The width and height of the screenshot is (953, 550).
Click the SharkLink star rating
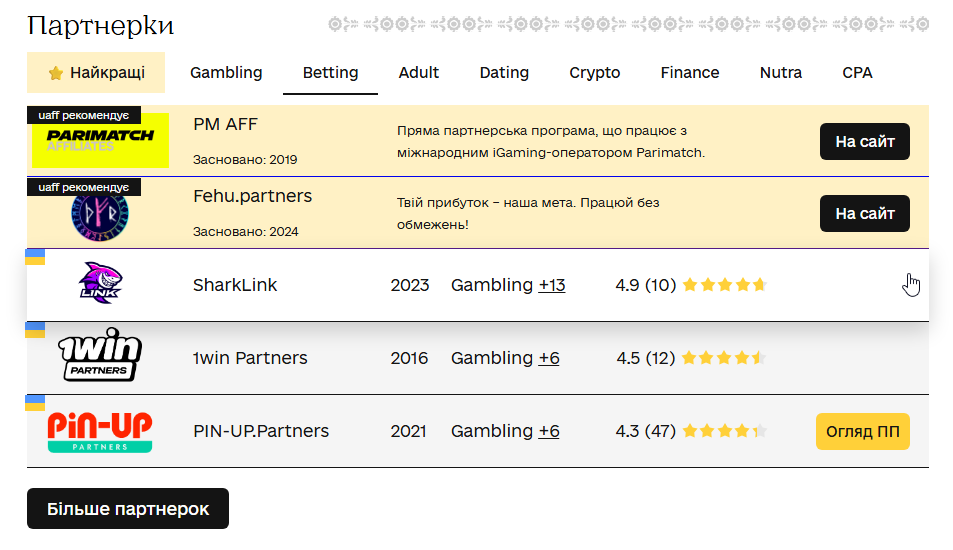(x=724, y=285)
